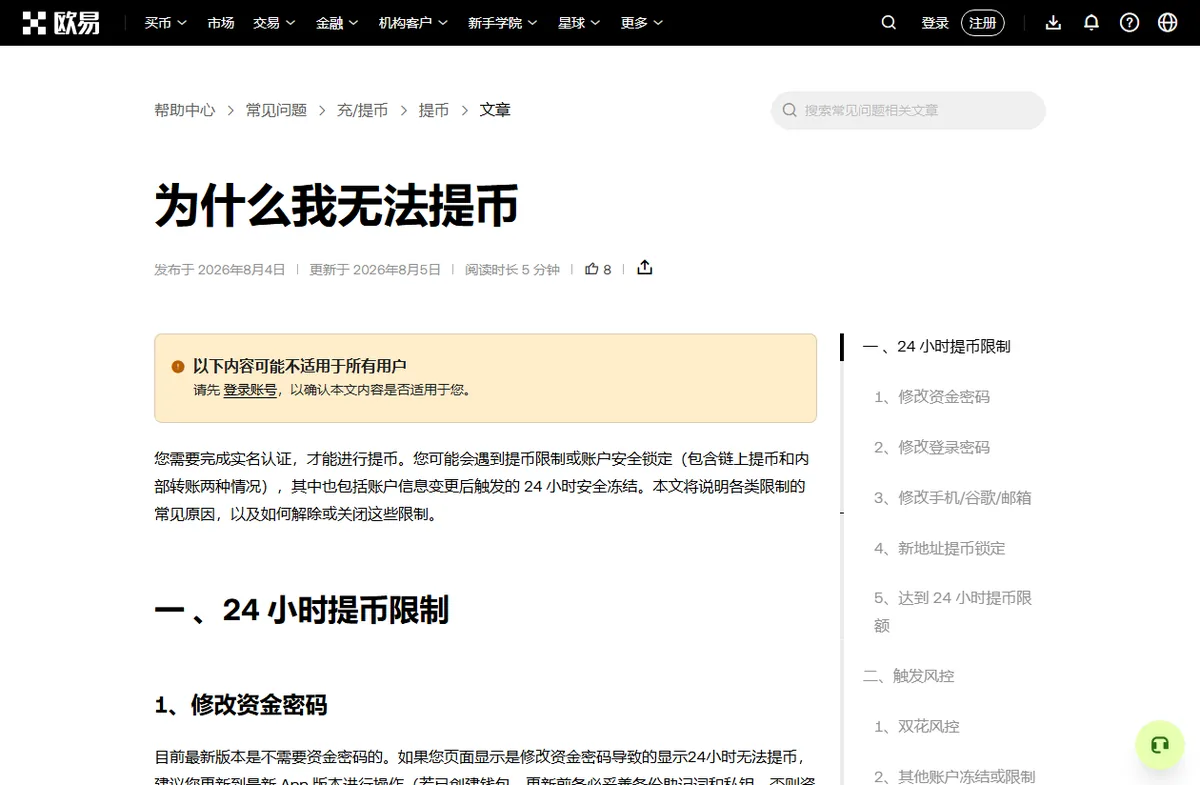Viewport: 1200px width, 785px height.
Task: Expand the 金融 dropdown menu
Action: pos(337,23)
